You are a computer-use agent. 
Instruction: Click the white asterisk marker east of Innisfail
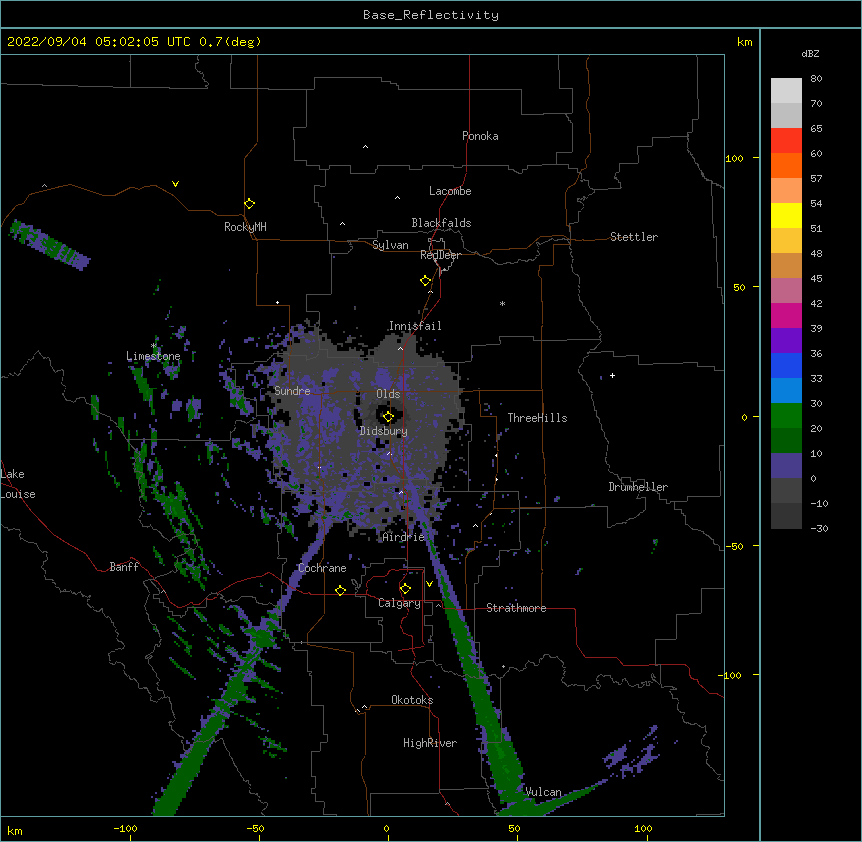click(502, 303)
